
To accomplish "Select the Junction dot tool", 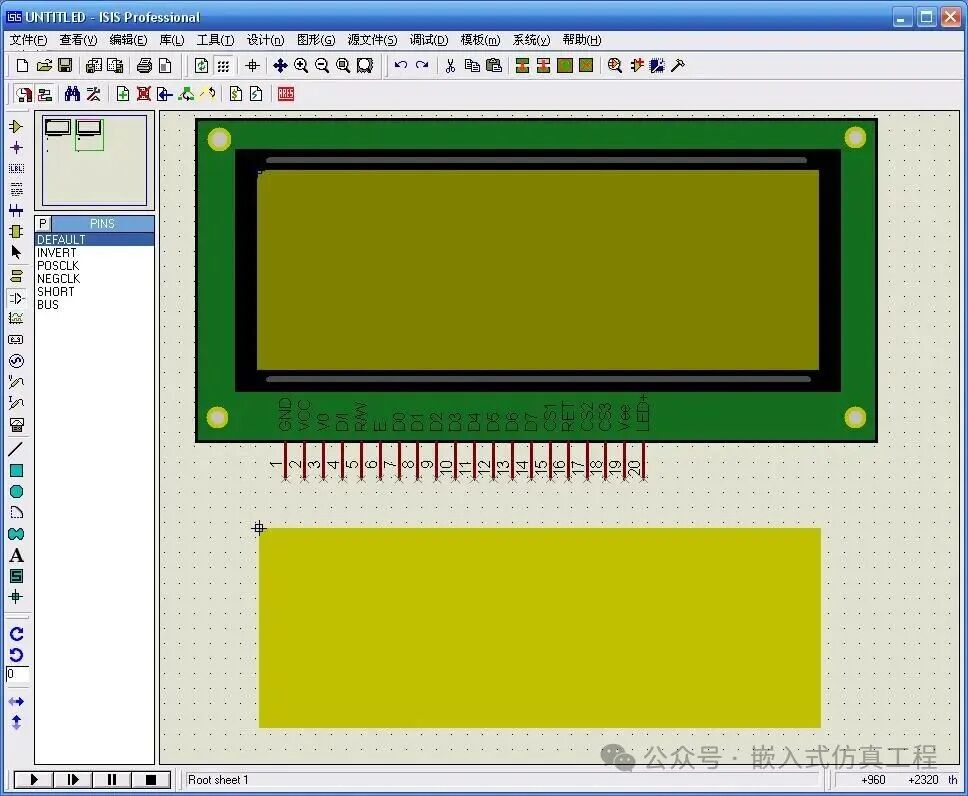I will (17, 148).
